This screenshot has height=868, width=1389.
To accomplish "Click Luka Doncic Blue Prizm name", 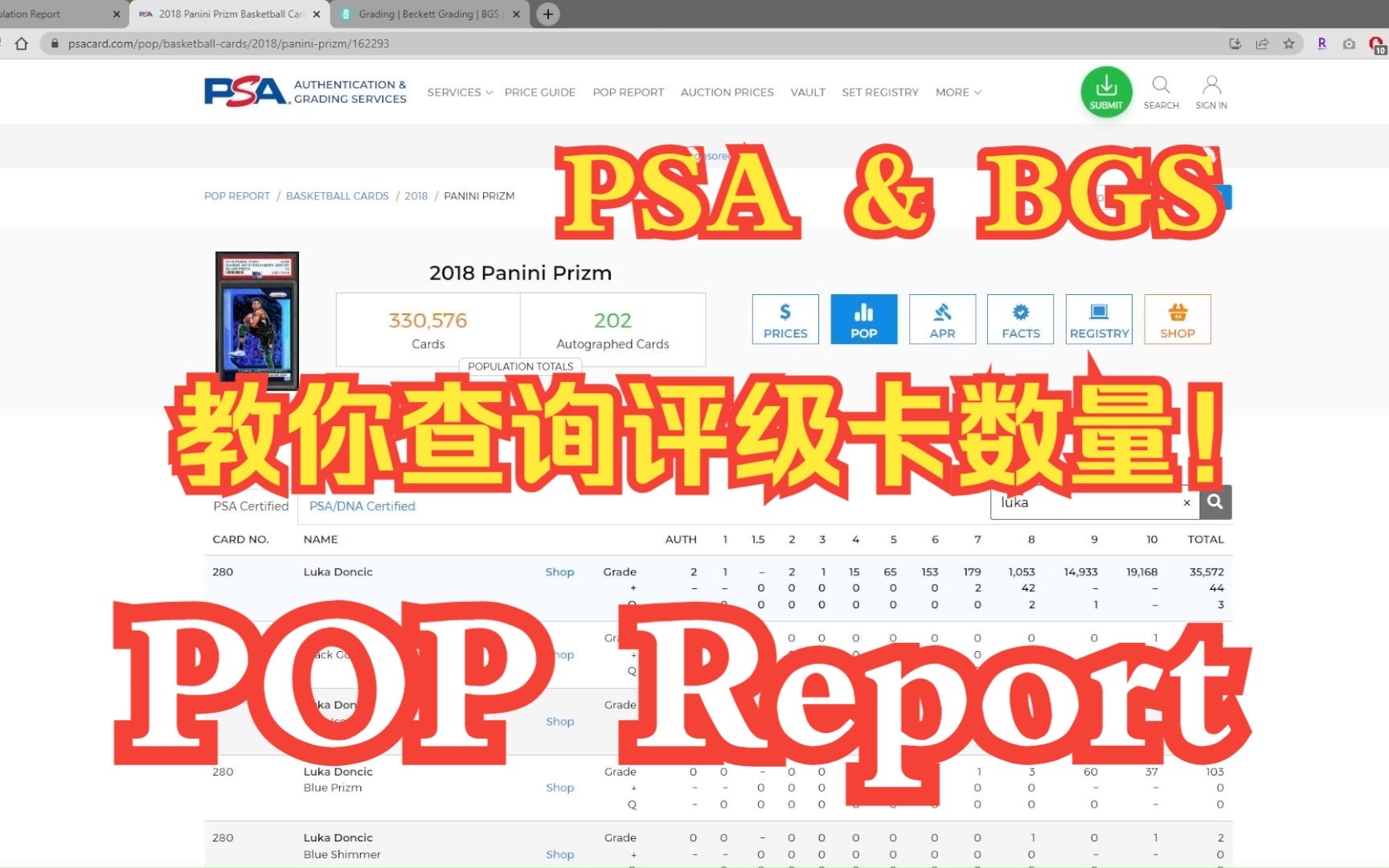I will pos(338,780).
